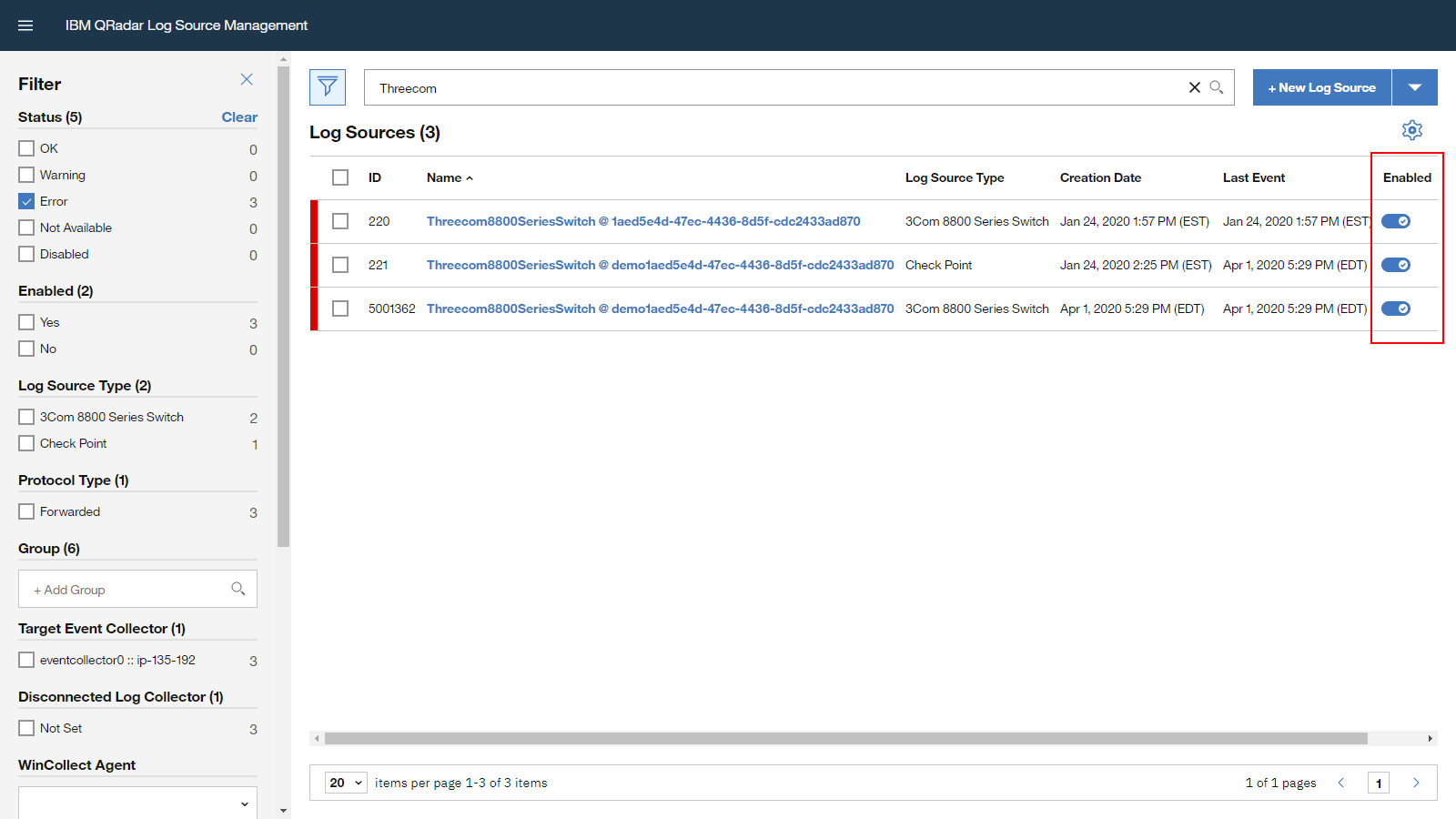Check the Check Point type filter
Viewport: 1456px width, 819px height.
pos(26,443)
